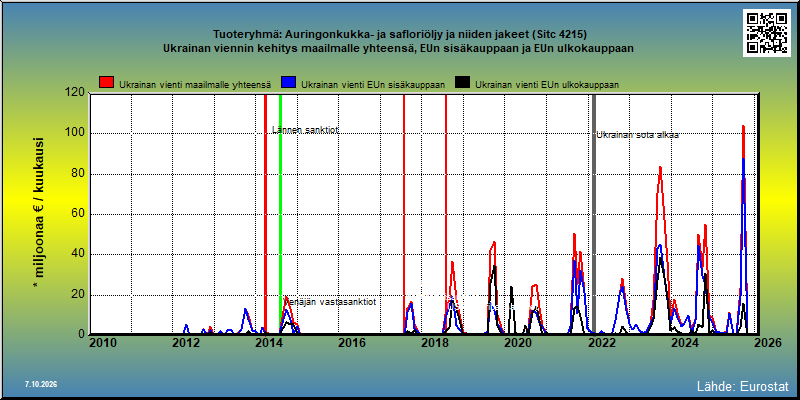Click the y-axis value '40'

point(78,254)
